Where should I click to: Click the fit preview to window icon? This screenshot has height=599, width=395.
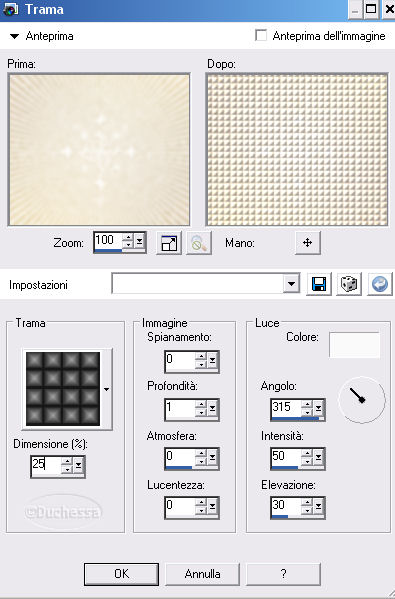point(169,243)
